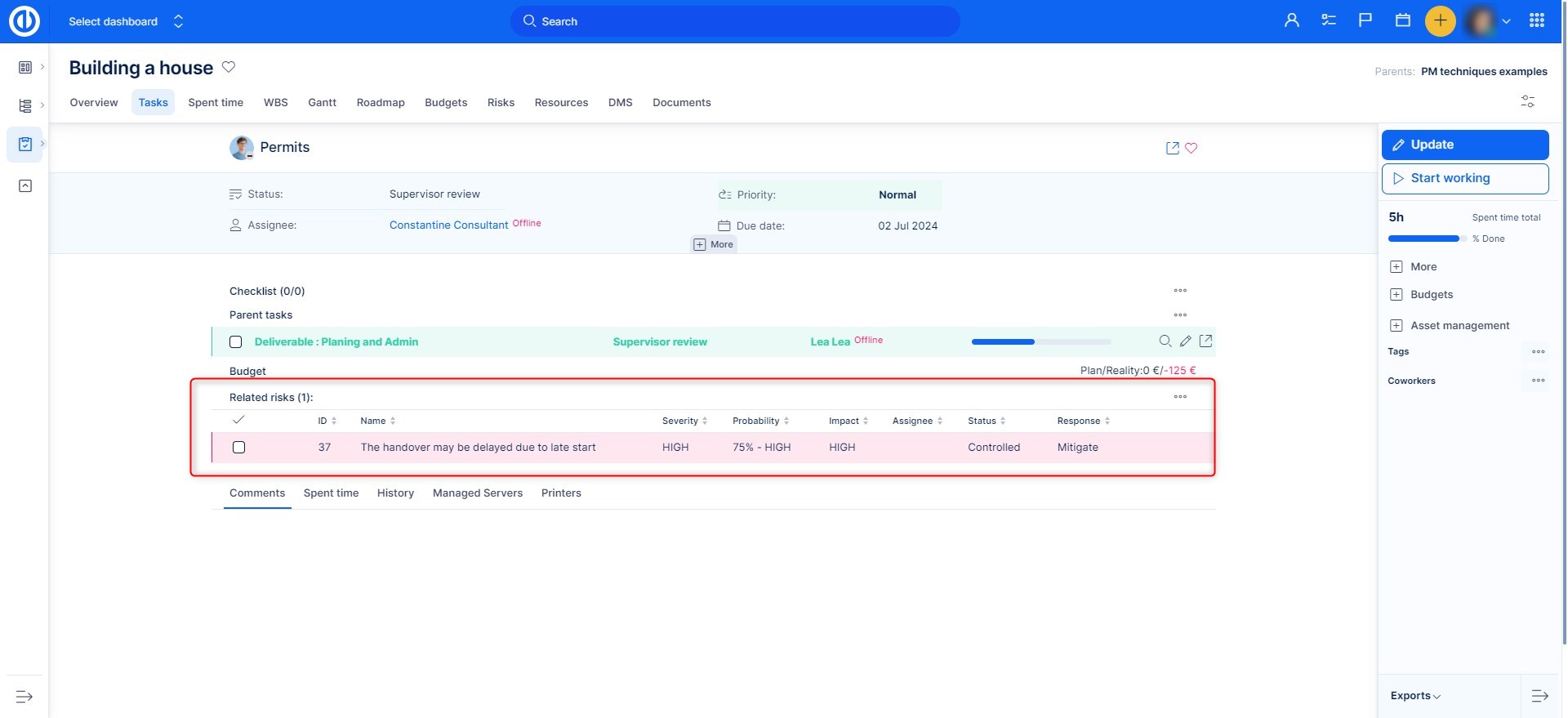The height and width of the screenshot is (718, 1568).
Task: Open the History tab
Action: point(395,493)
